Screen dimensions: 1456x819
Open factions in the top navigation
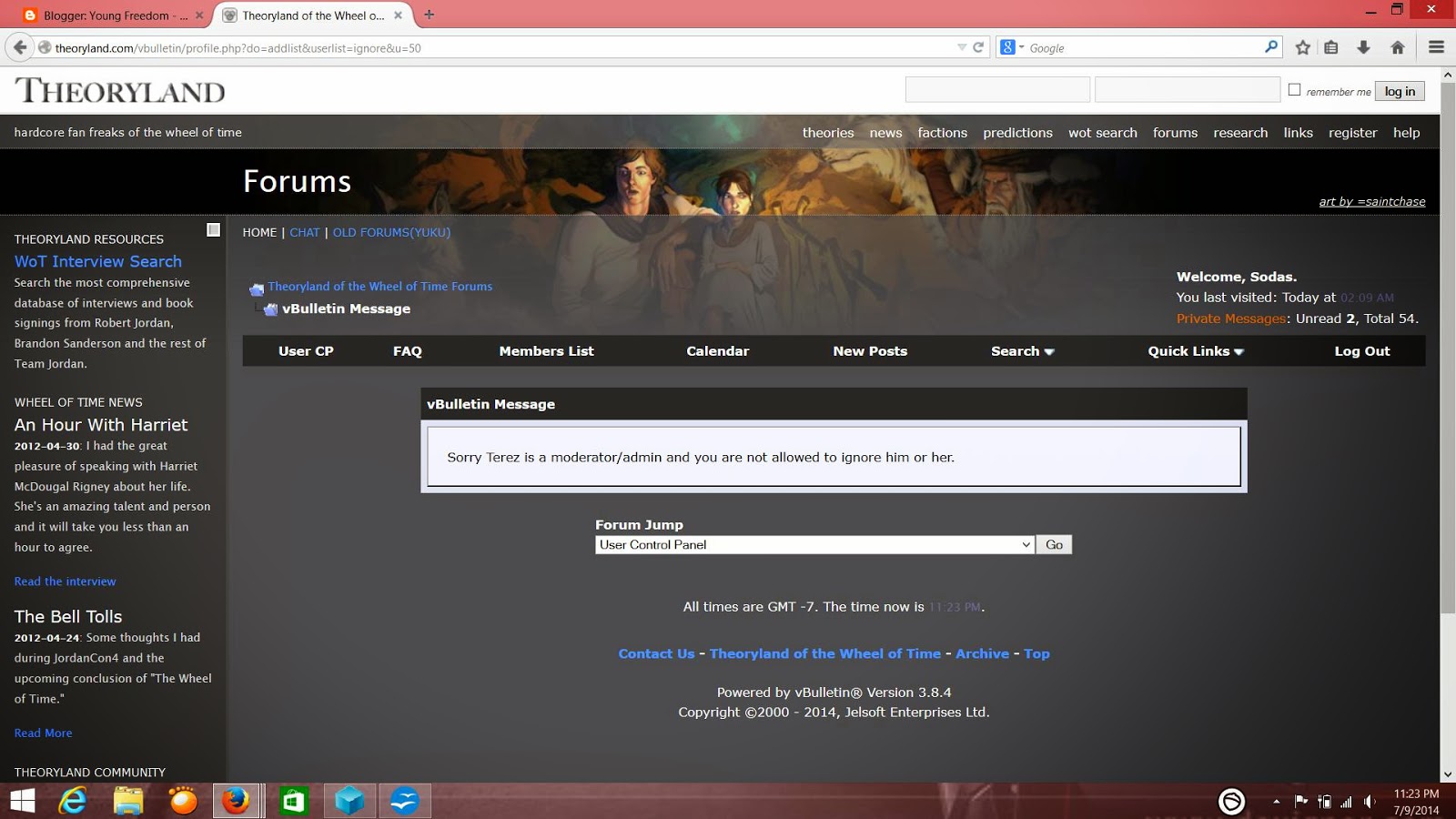click(x=942, y=133)
